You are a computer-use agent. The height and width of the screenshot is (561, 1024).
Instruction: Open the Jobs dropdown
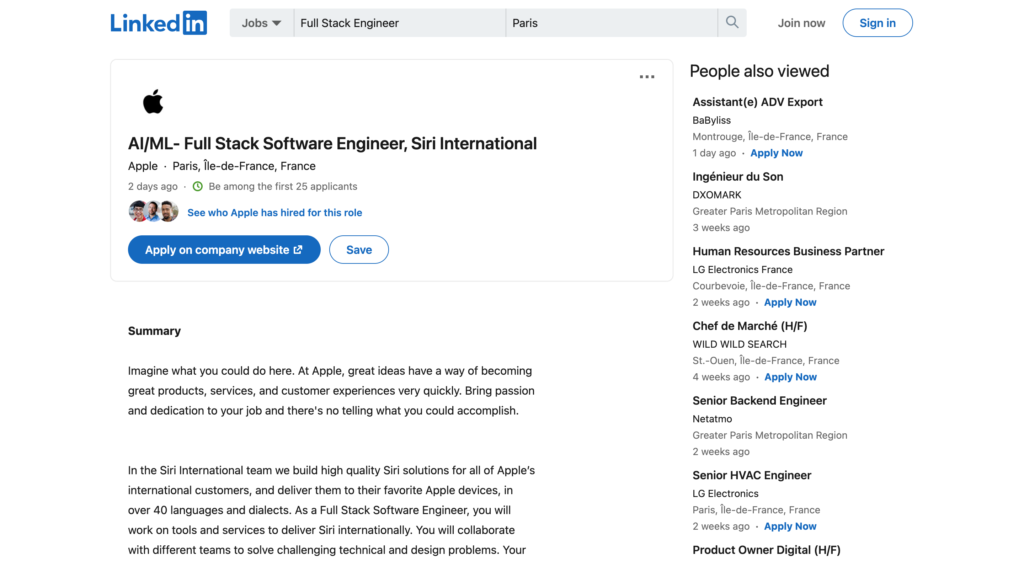click(x=261, y=23)
